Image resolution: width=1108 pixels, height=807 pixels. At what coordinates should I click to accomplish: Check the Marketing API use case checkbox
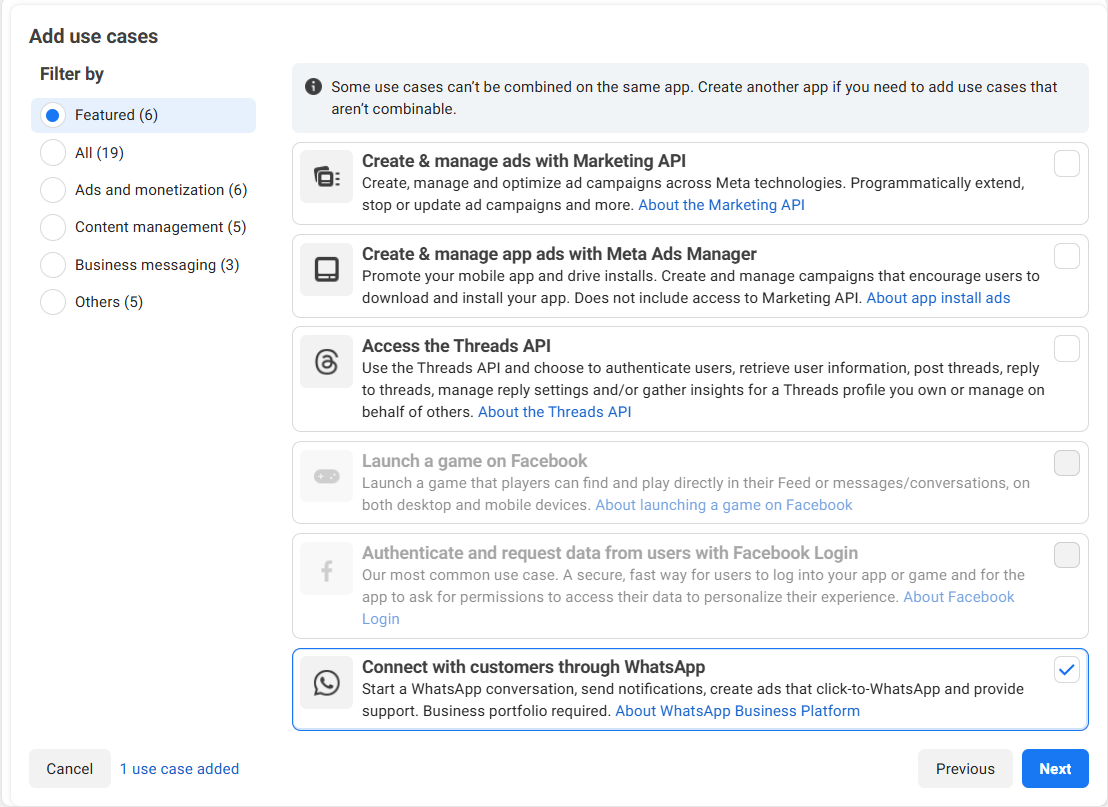(1066, 164)
